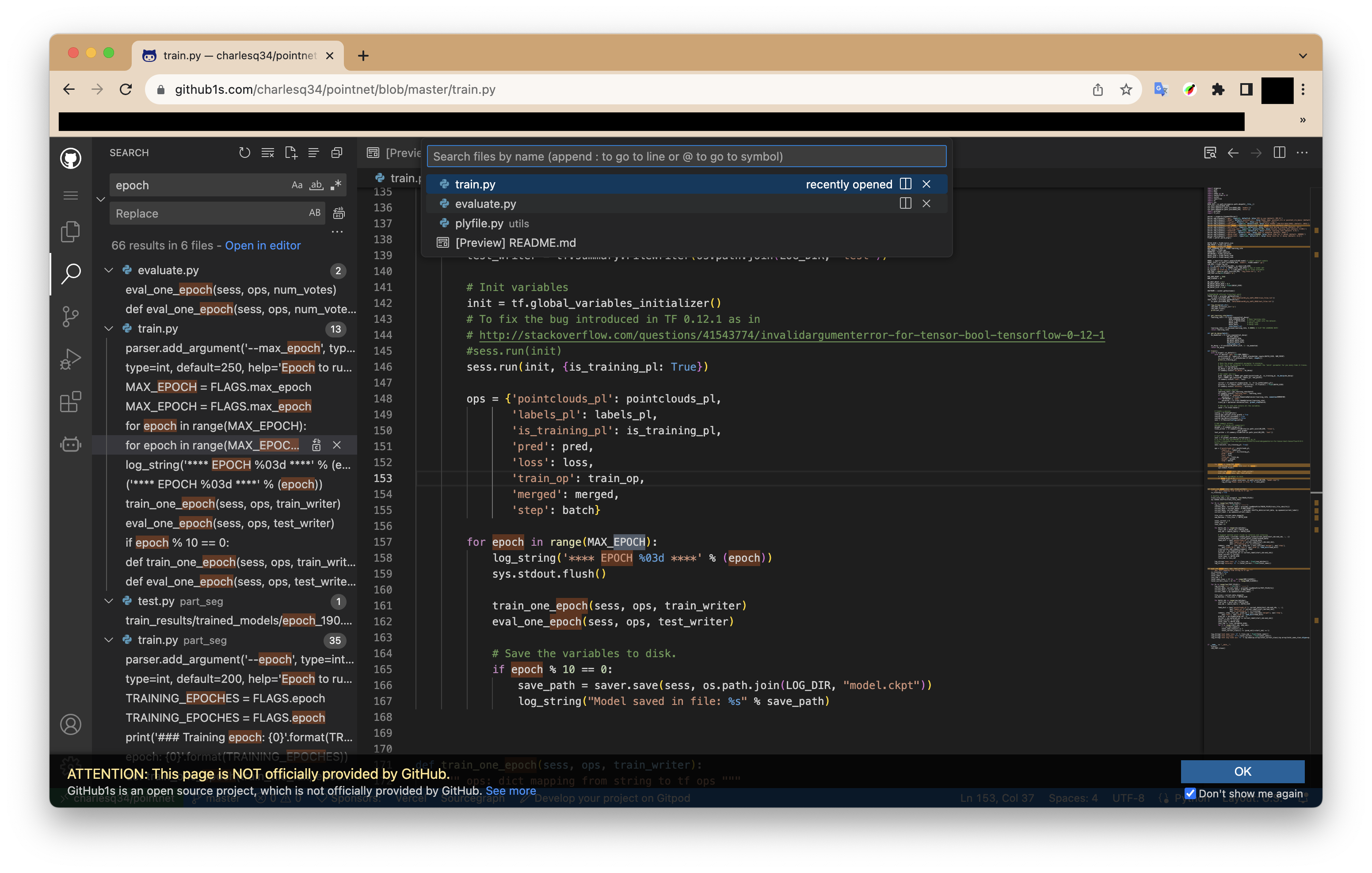Click the Search files by name field
Viewport: 1372px width, 873px height.
click(686, 156)
